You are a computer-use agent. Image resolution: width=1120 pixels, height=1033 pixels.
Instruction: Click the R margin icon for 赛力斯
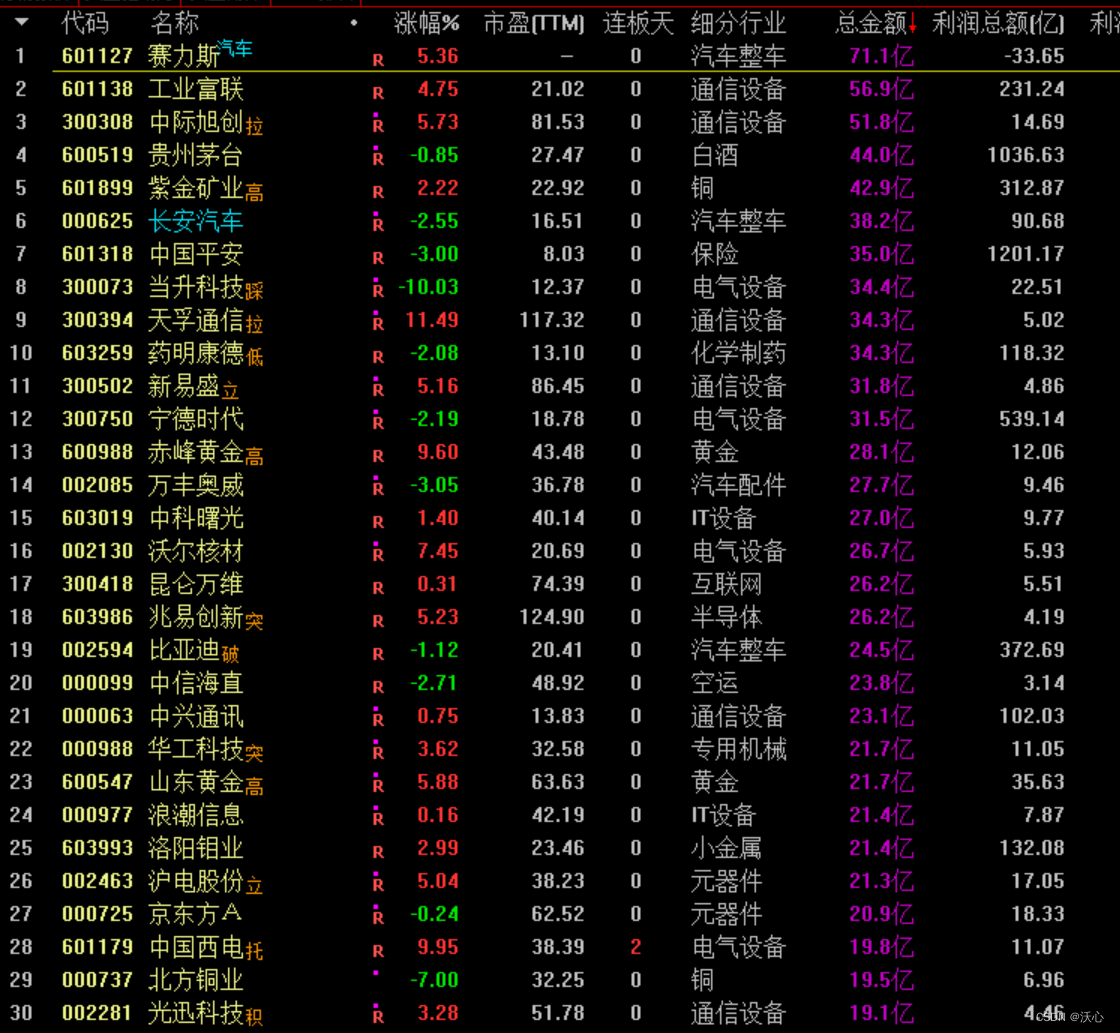click(378, 61)
